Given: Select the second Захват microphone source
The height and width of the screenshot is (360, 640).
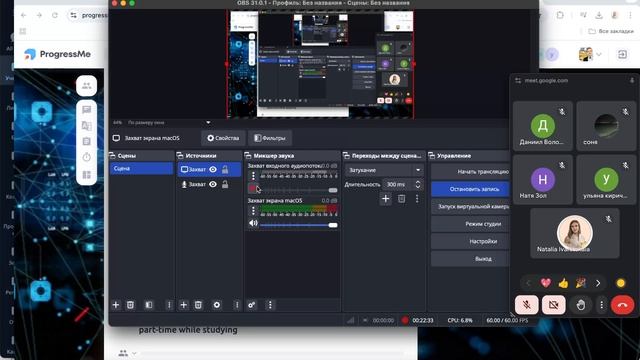Looking at the screenshot, I should 209,184.
